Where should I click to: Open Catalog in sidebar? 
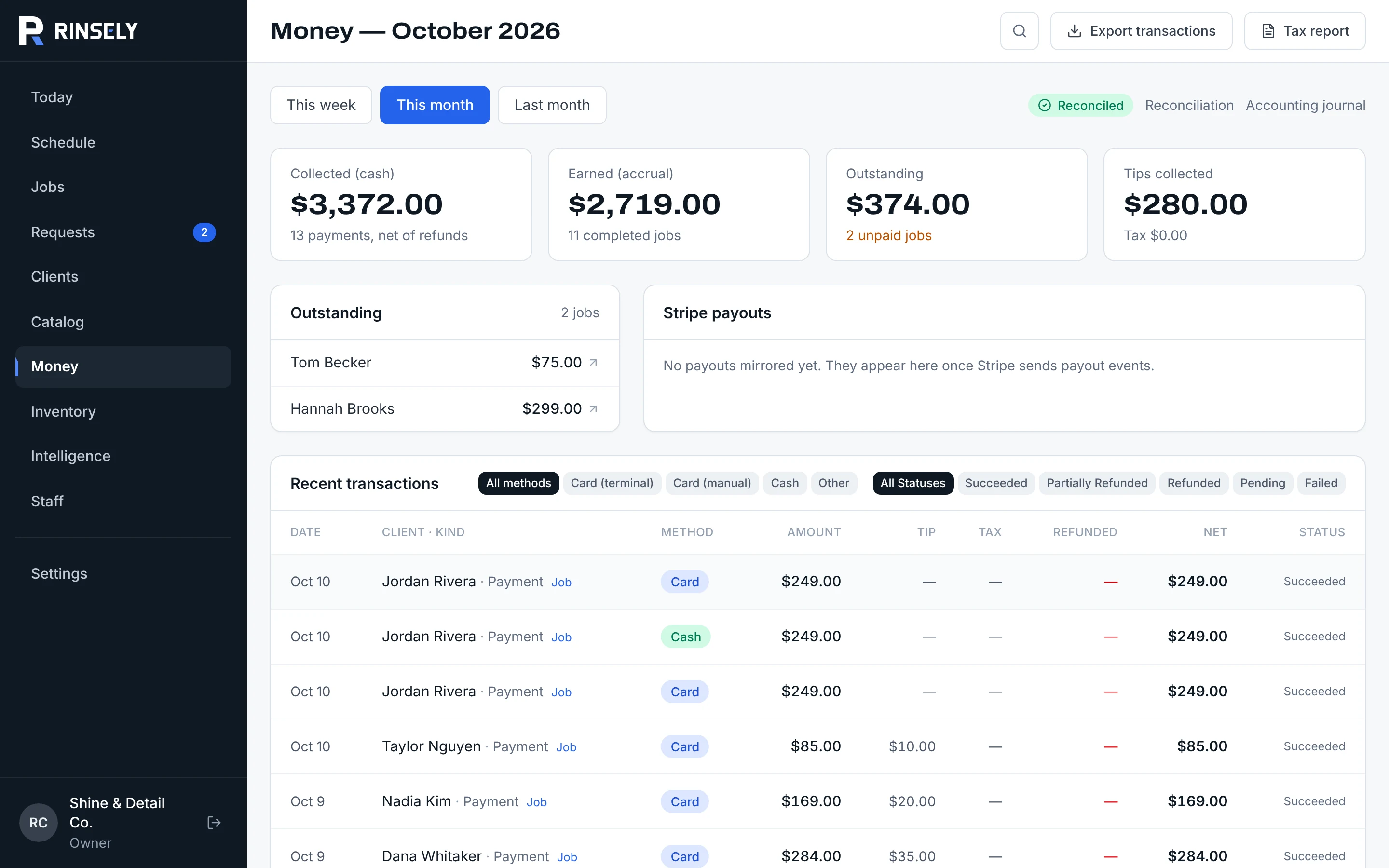pyautogui.click(x=123, y=322)
